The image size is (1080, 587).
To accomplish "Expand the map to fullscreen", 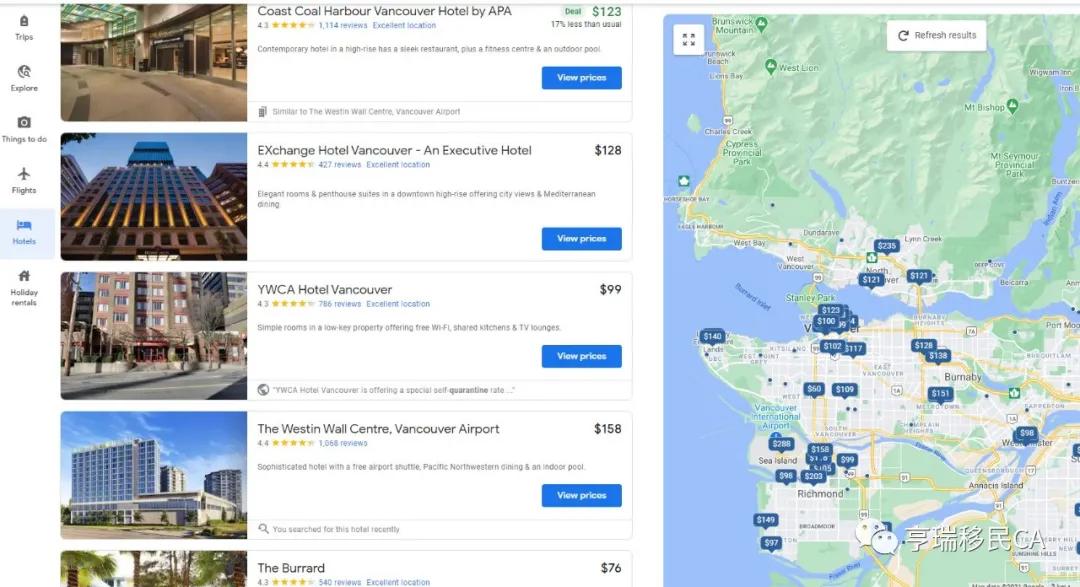I will coord(689,39).
